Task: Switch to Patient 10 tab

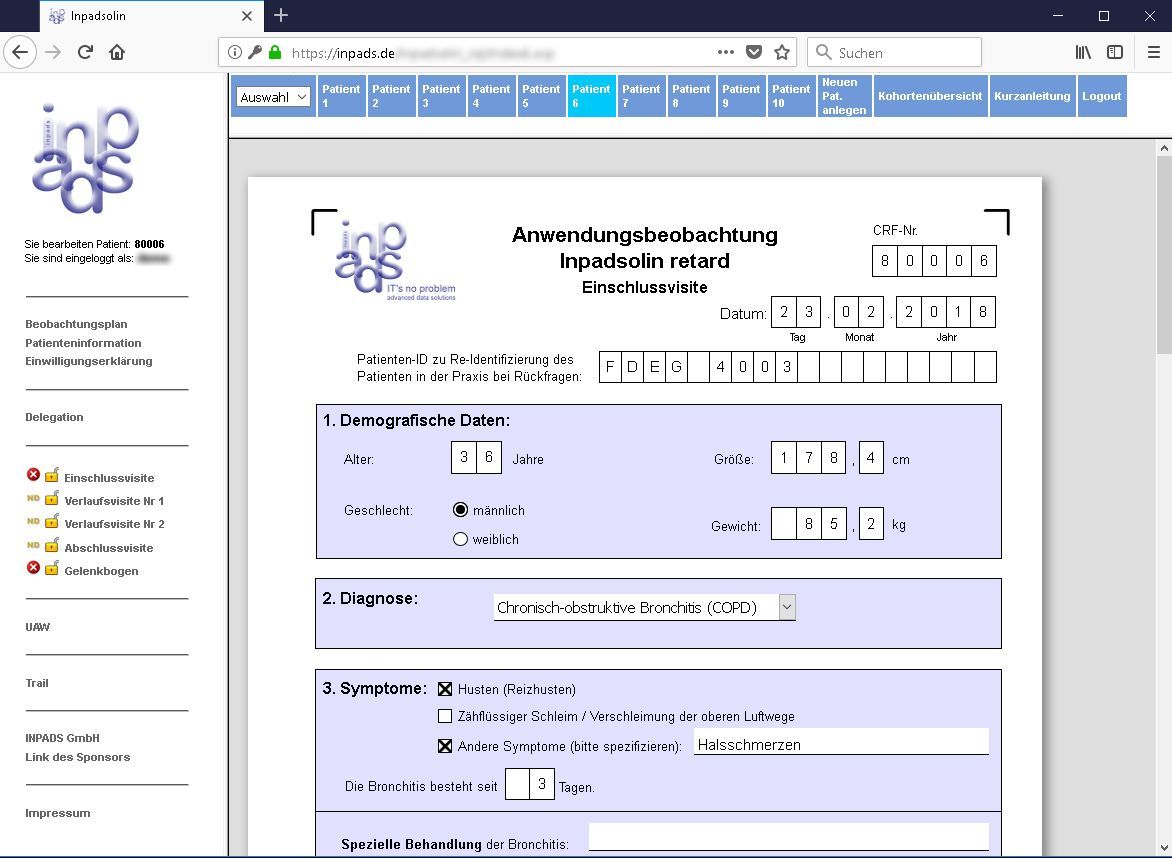Action: coord(791,96)
